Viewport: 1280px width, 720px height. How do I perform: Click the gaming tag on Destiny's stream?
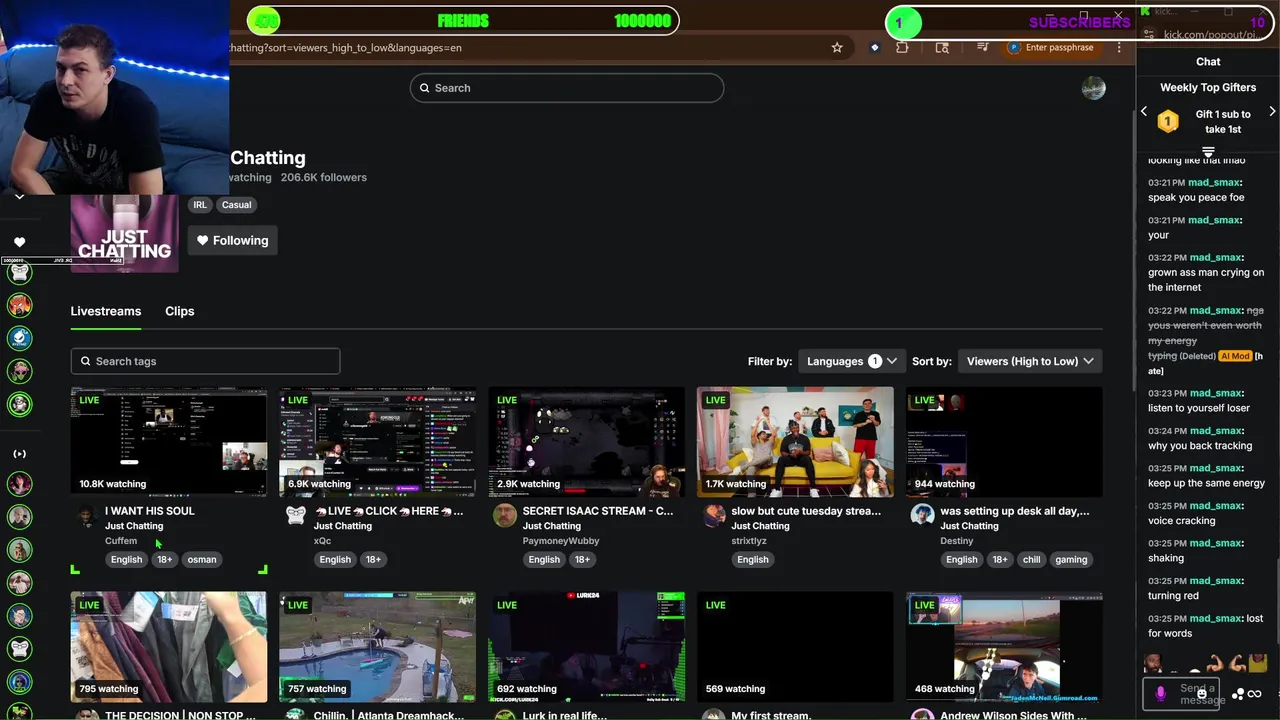pos(1071,559)
